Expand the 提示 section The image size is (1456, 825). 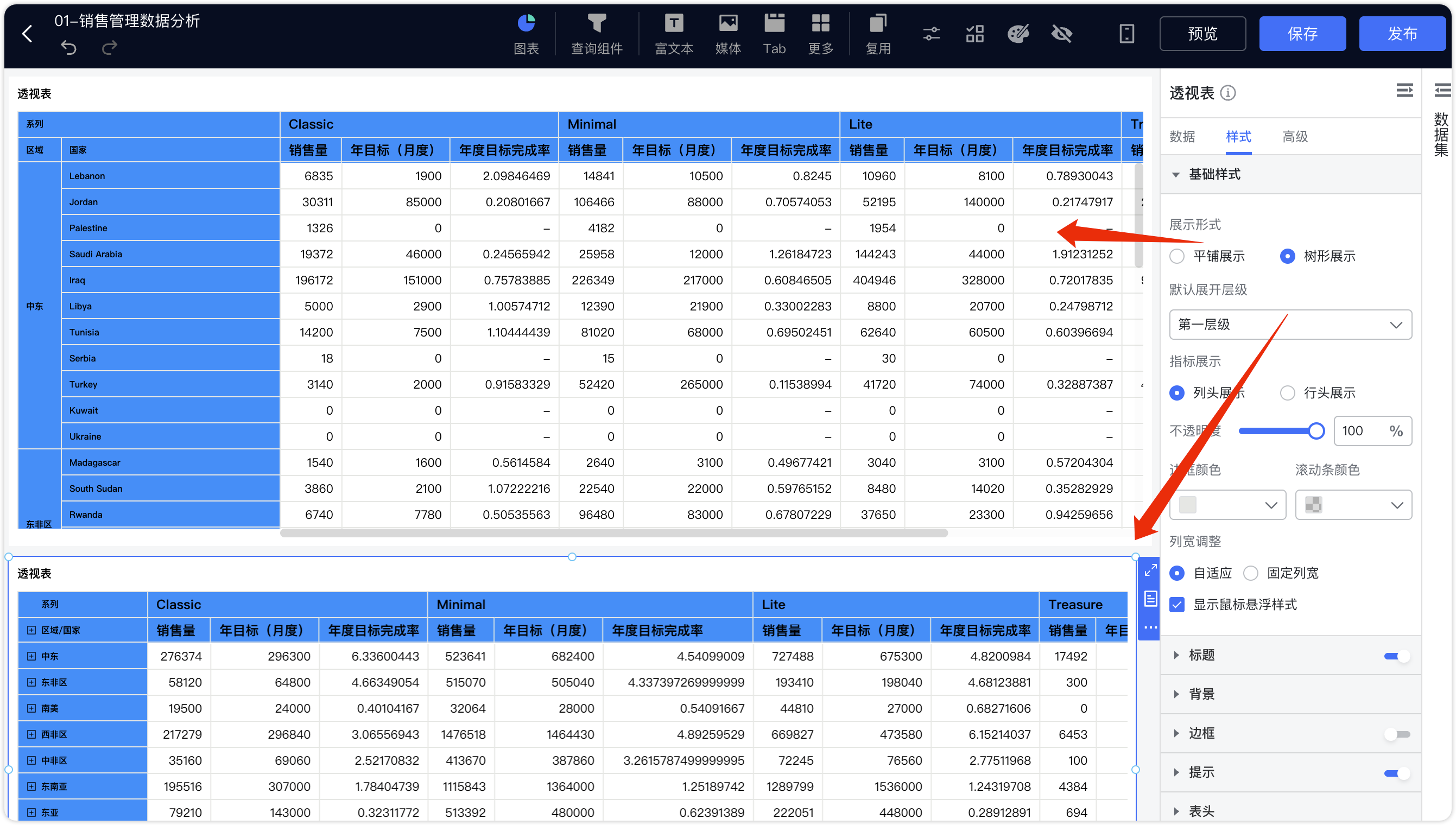[1176, 772]
